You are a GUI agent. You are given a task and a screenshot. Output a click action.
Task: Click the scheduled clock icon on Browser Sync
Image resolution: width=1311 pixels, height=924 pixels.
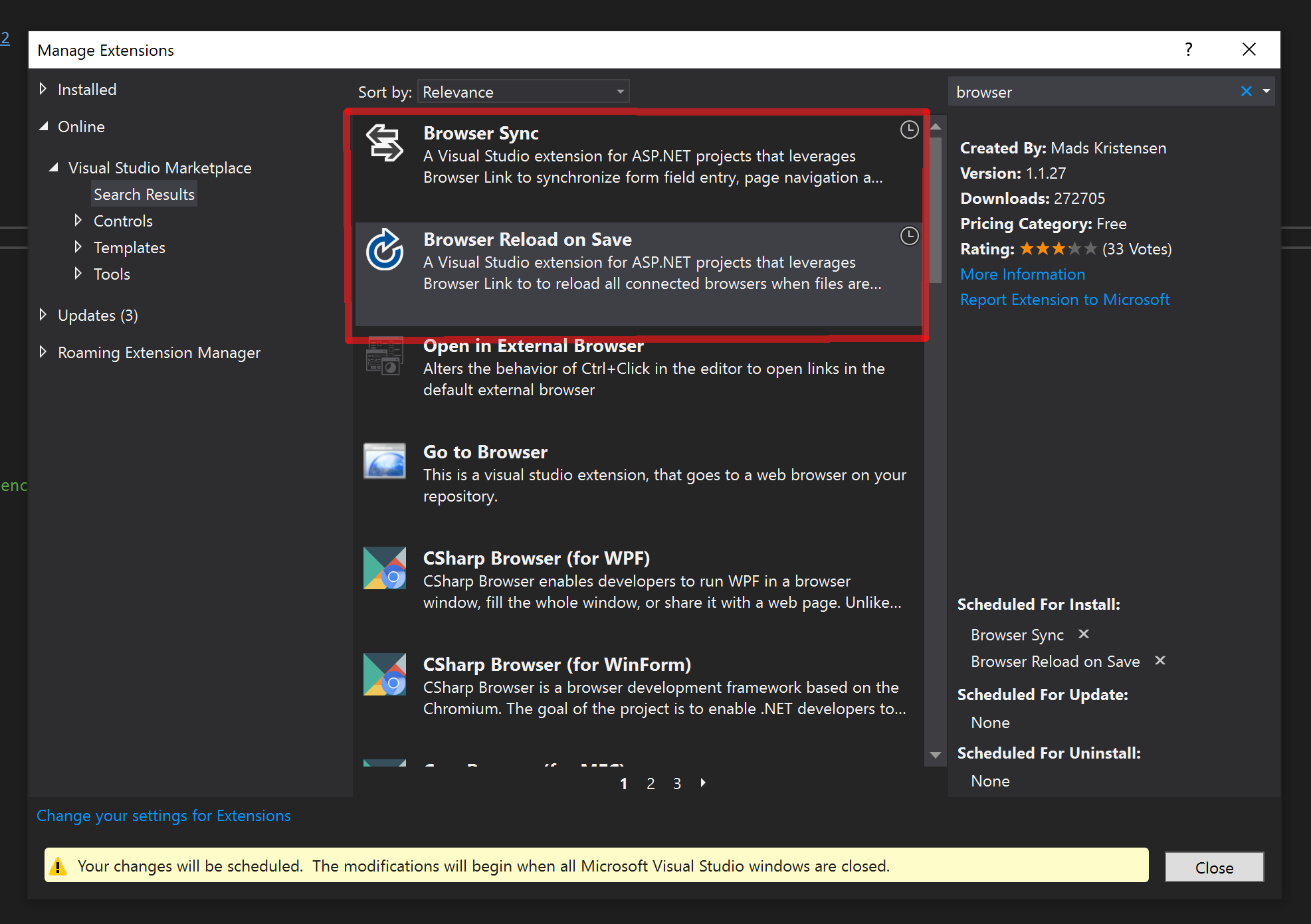click(909, 130)
